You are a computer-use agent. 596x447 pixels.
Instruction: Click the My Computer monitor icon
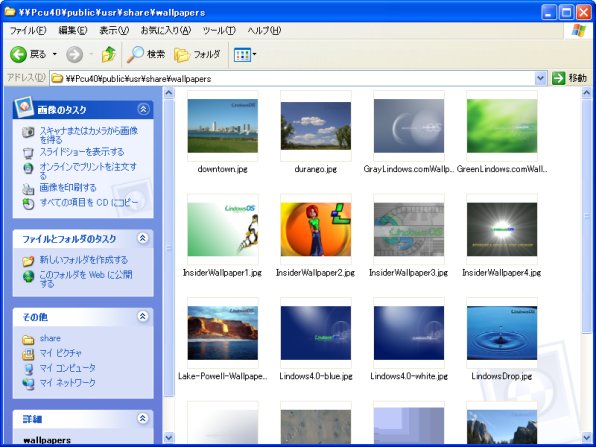(x=28, y=369)
